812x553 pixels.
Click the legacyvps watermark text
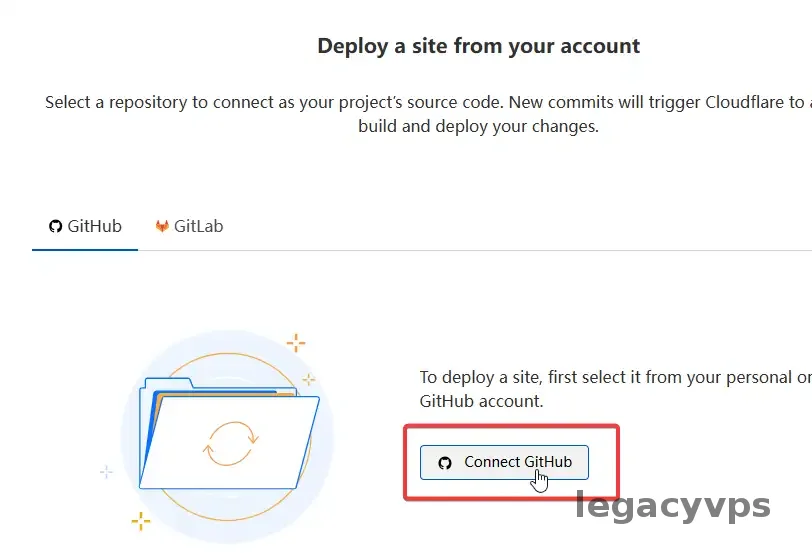[672, 506]
